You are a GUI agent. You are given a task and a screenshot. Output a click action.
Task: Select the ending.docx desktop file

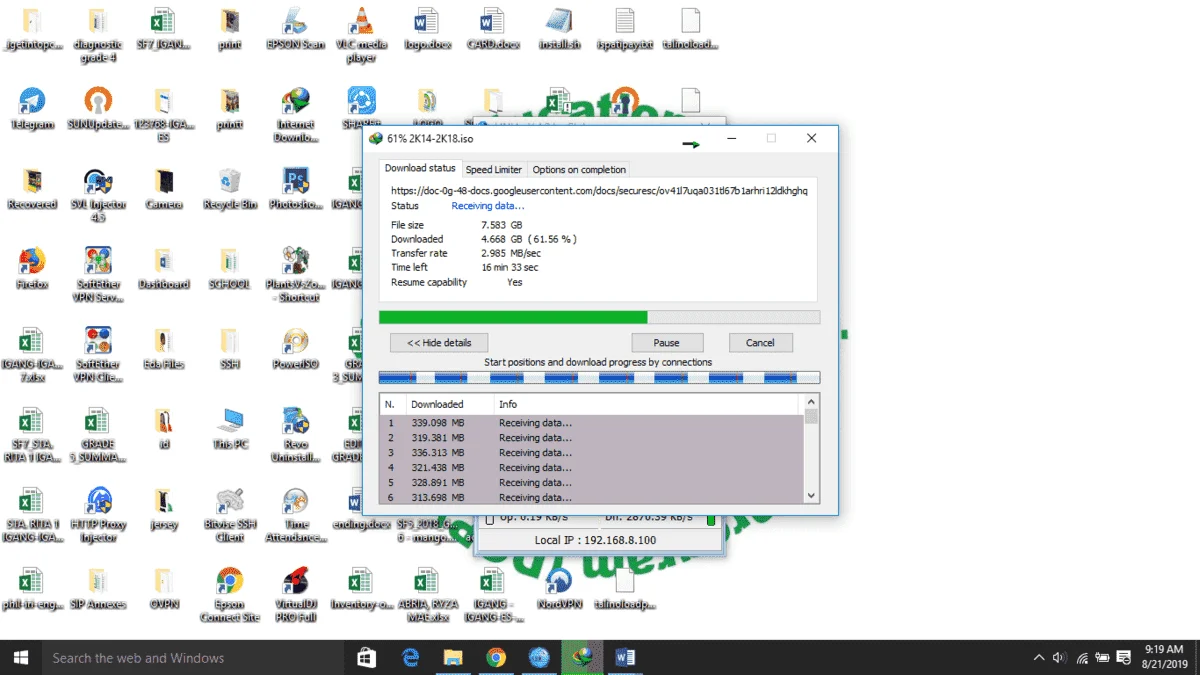[x=361, y=509]
